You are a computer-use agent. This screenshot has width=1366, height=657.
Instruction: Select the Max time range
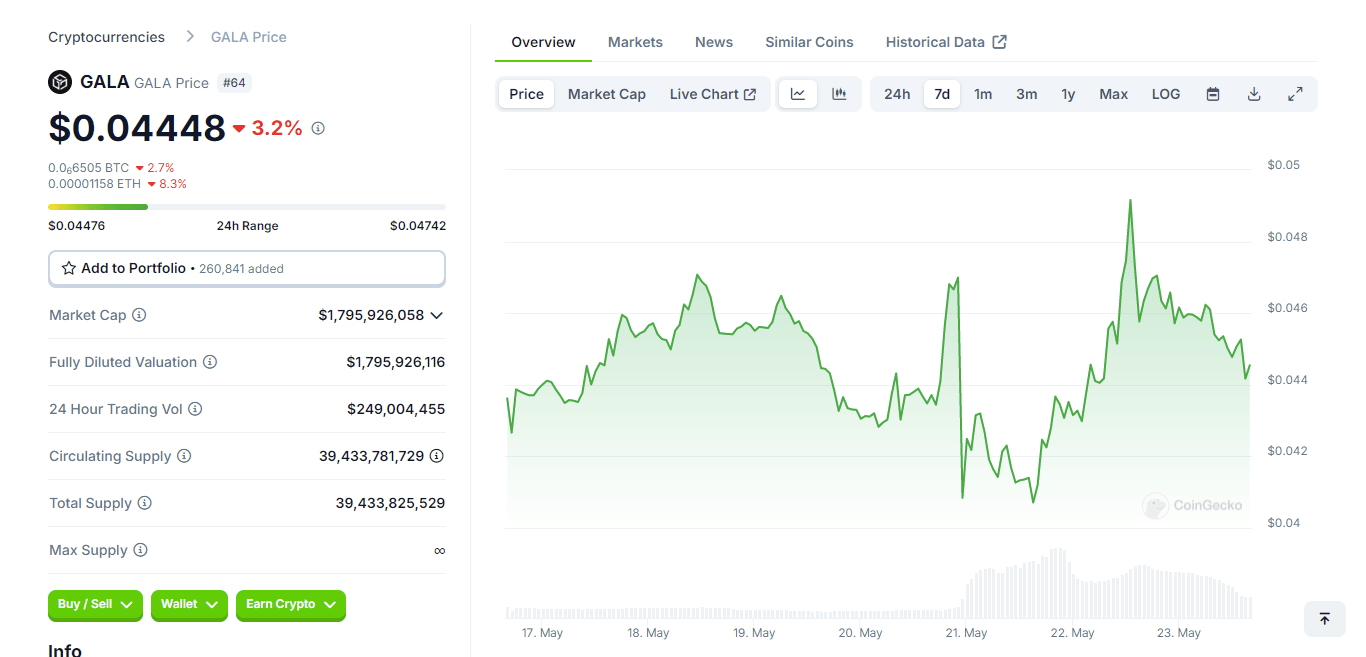coord(1114,94)
